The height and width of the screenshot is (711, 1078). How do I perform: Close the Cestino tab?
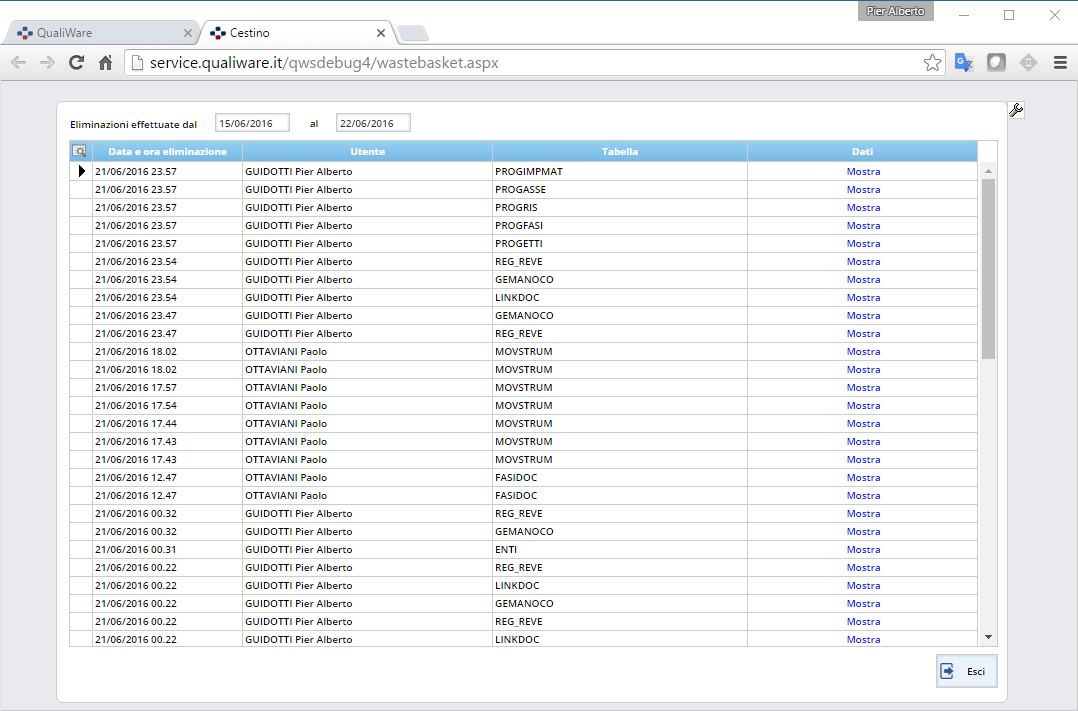click(x=380, y=33)
